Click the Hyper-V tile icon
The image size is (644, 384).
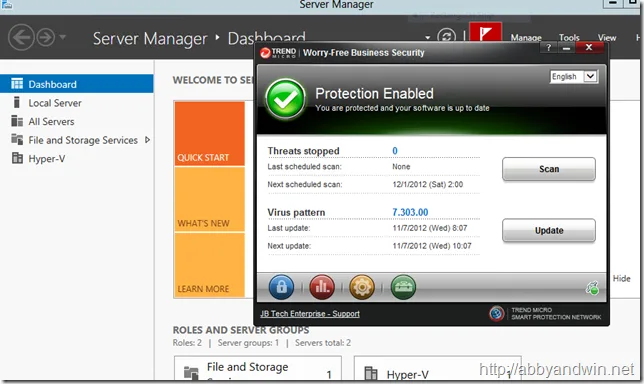click(x=371, y=373)
